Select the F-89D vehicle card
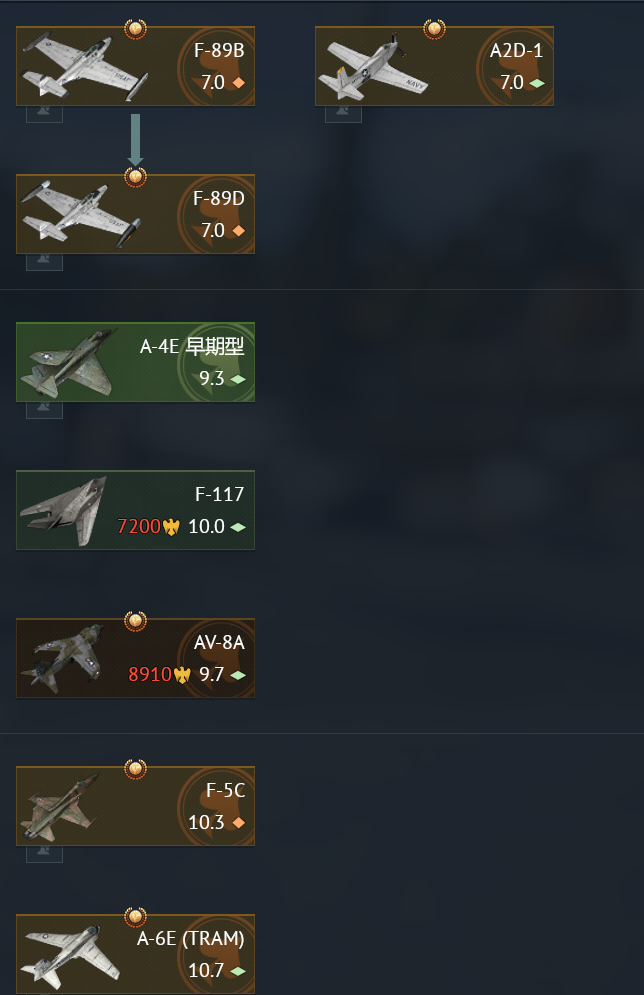Screen dimensions: 644x995 point(135,214)
